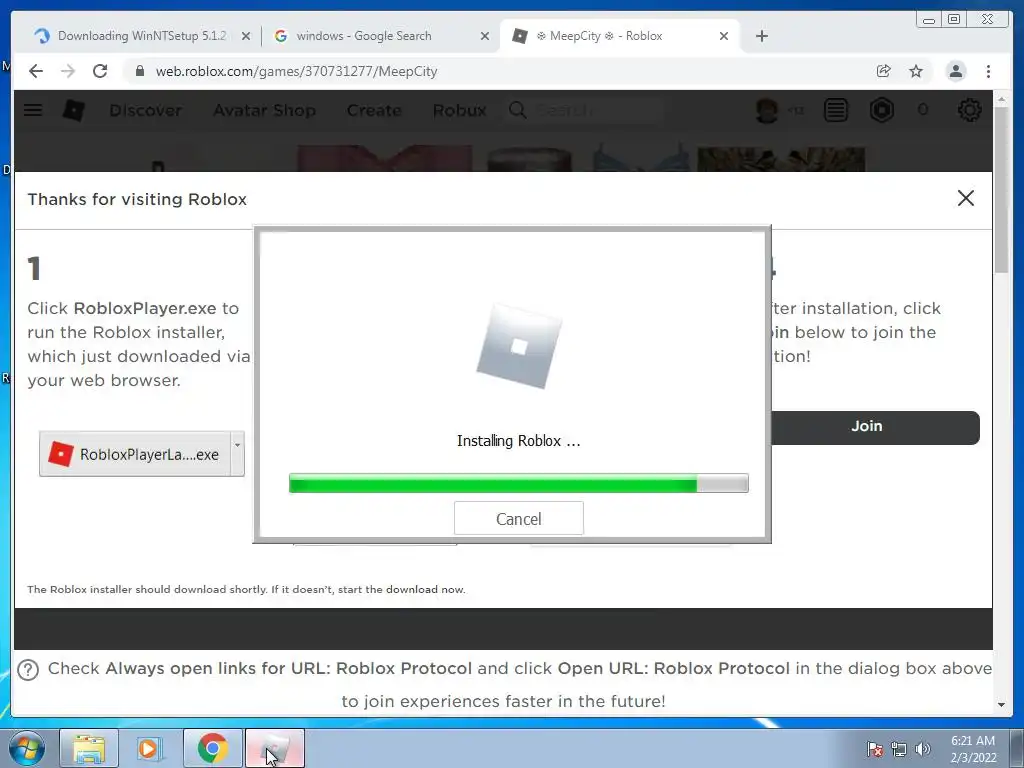Open Chrome's three-dot menu

(989, 71)
